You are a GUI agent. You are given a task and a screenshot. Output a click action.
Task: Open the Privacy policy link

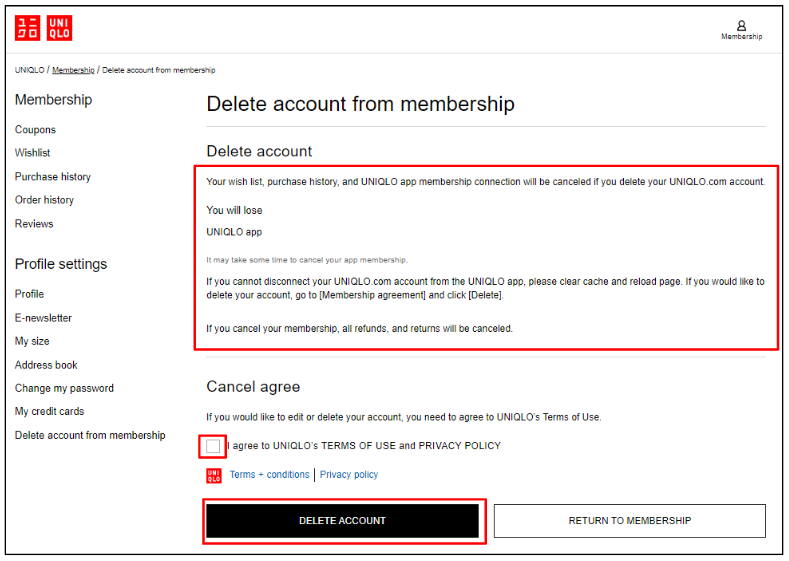(x=349, y=475)
